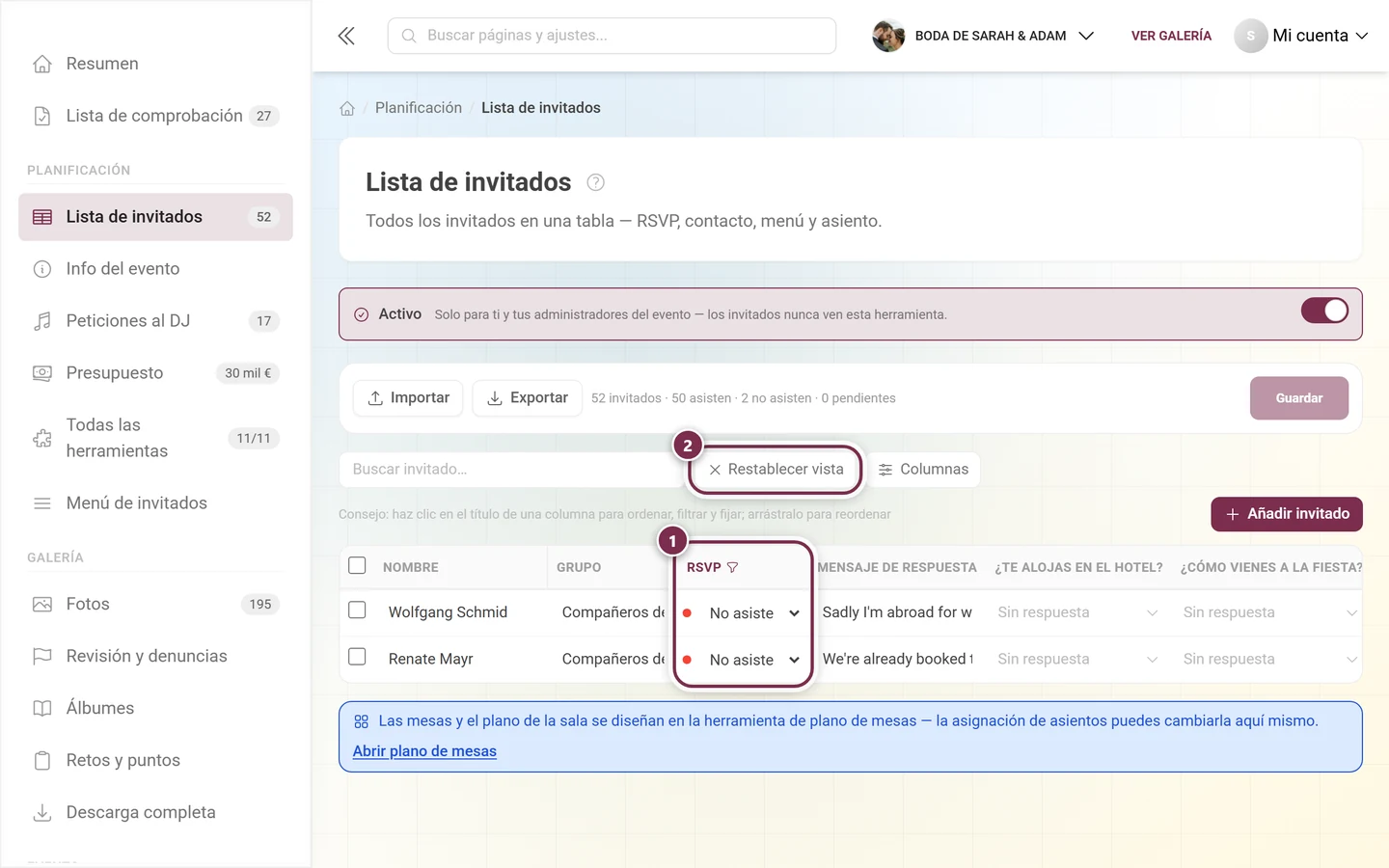Click the Presupuesto budget icon

42,373
